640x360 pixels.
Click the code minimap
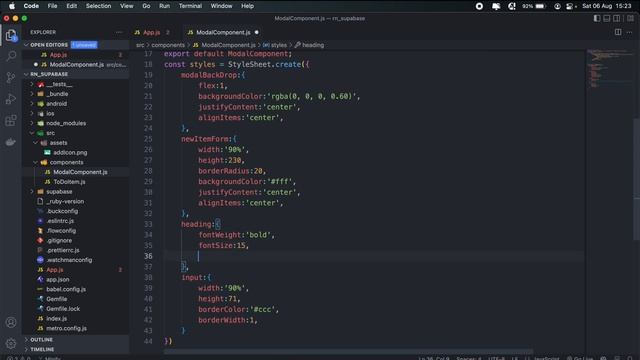609,69
